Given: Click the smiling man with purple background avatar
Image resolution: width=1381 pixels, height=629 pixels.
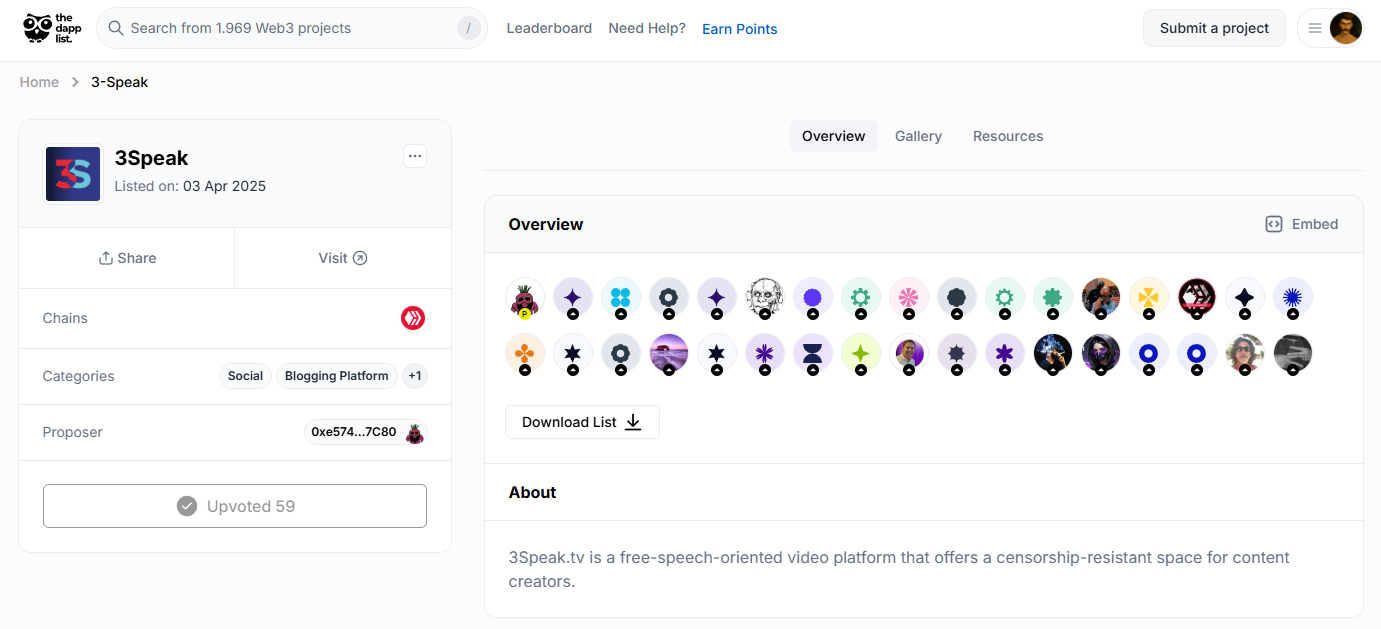Looking at the screenshot, I should (x=909, y=354).
